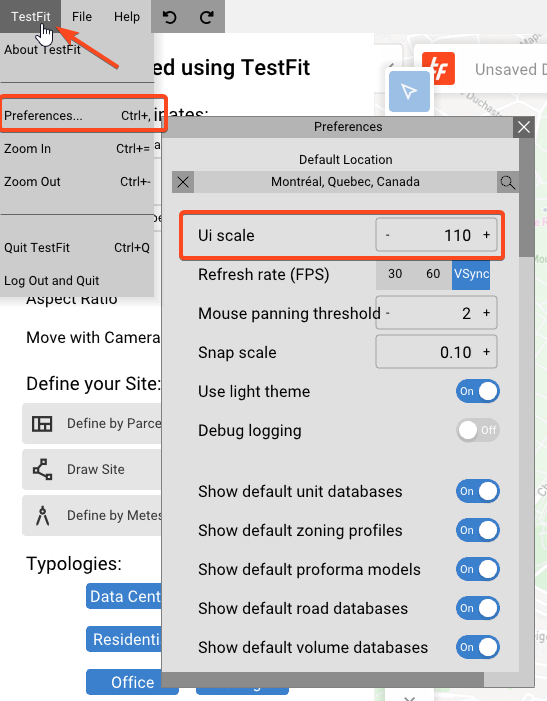547x701 pixels.
Task: Increase the Snap scale value
Action: click(x=487, y=352)
